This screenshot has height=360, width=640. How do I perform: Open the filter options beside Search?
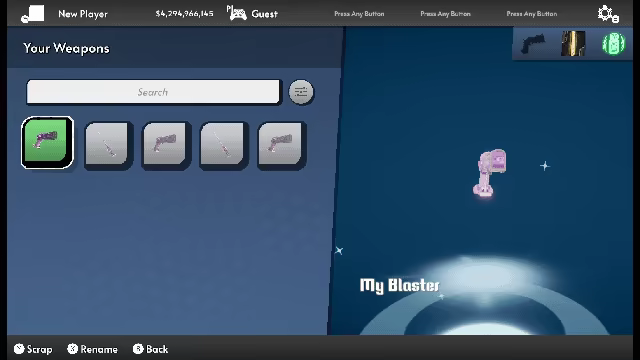301,92
